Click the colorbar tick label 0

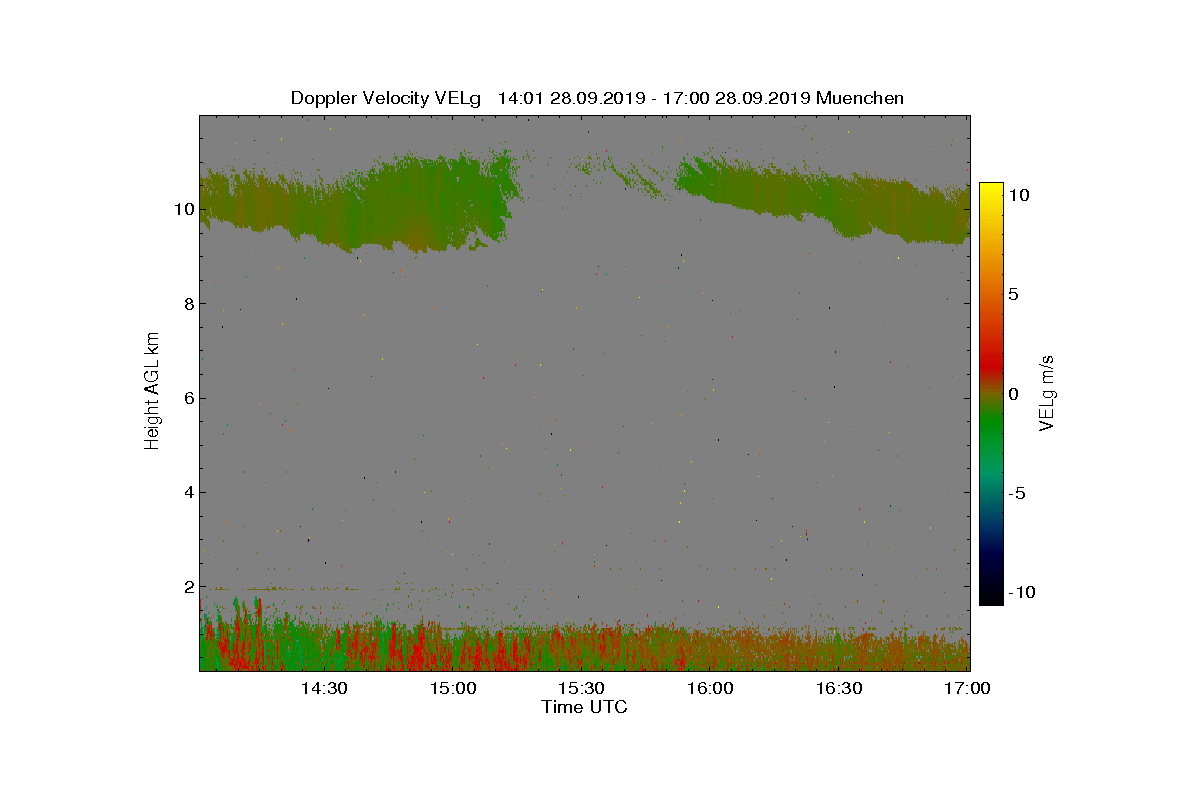[x=1013, y=394]
